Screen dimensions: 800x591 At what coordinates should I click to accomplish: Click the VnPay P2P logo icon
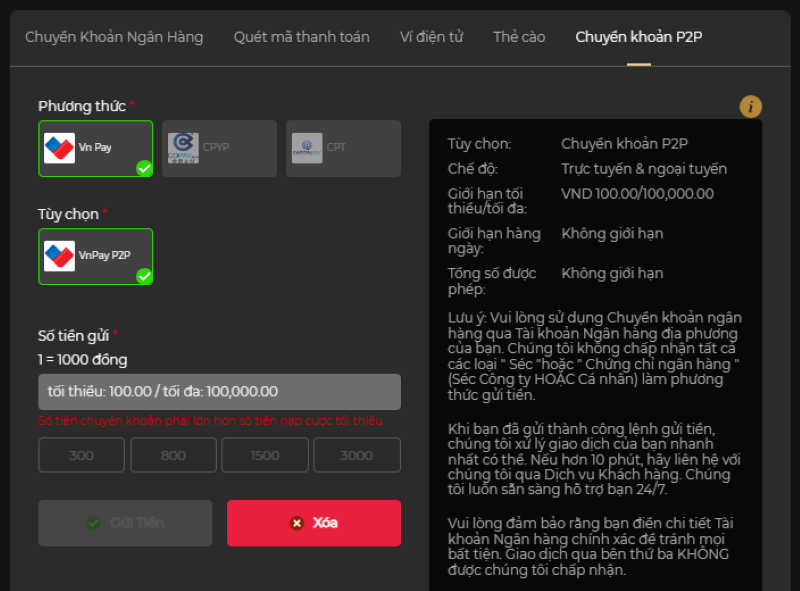(x=59, y=256)
